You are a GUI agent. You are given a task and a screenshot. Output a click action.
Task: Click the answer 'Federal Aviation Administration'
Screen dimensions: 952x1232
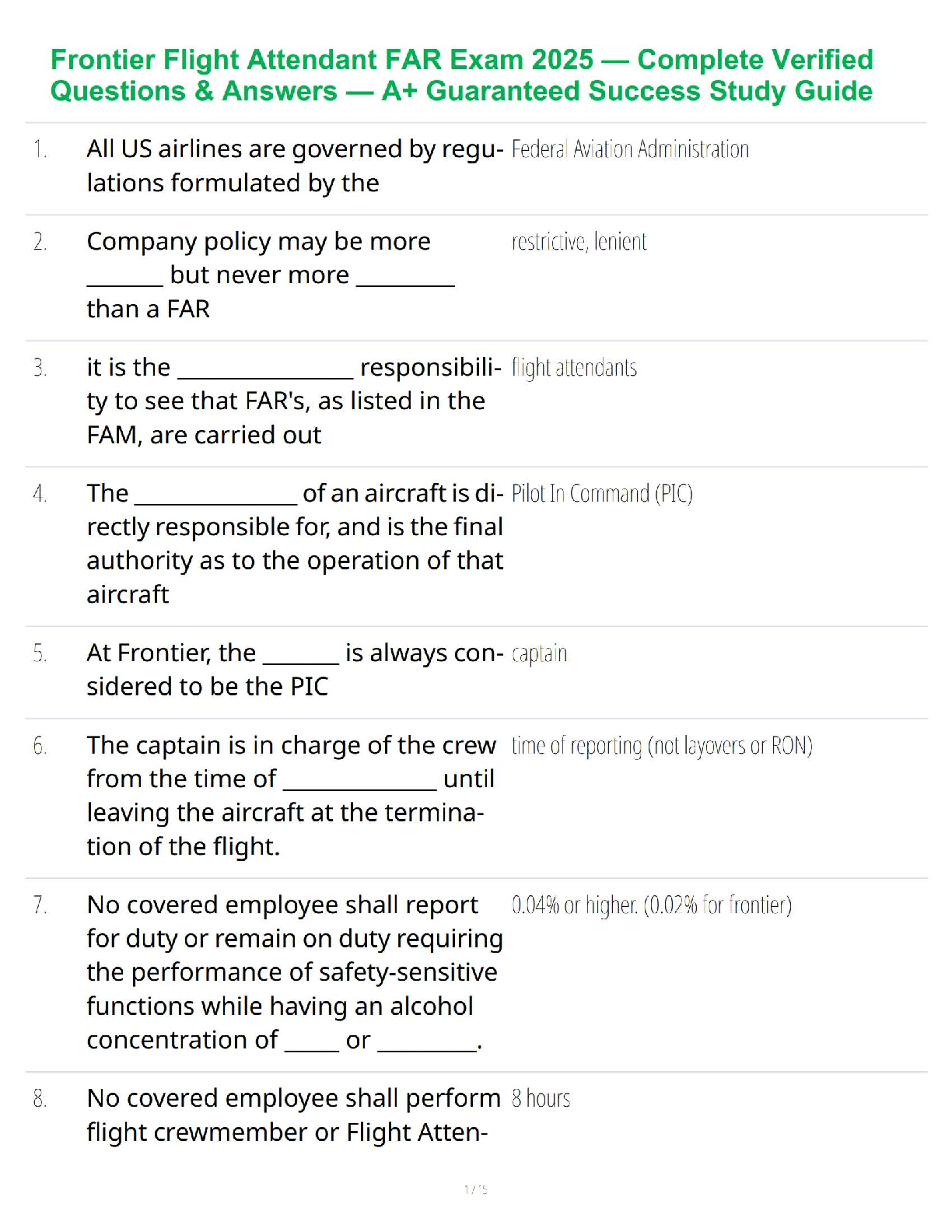[x=630, y=149]
